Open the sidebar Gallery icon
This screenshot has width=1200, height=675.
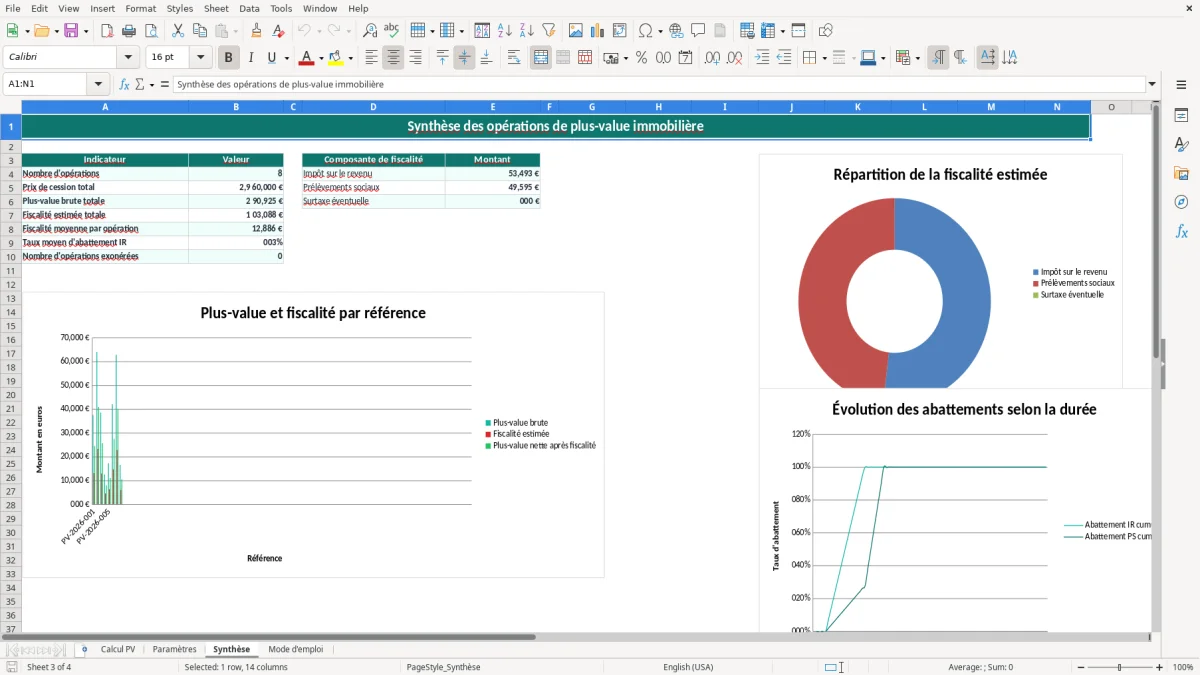pyautogui.click(x=1181, y=173)
